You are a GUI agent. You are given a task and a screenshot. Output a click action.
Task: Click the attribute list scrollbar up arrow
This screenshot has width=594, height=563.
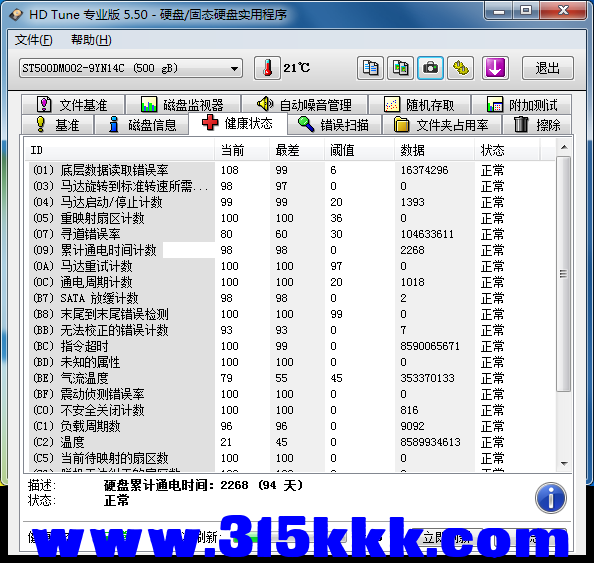(x=564, y=147)
